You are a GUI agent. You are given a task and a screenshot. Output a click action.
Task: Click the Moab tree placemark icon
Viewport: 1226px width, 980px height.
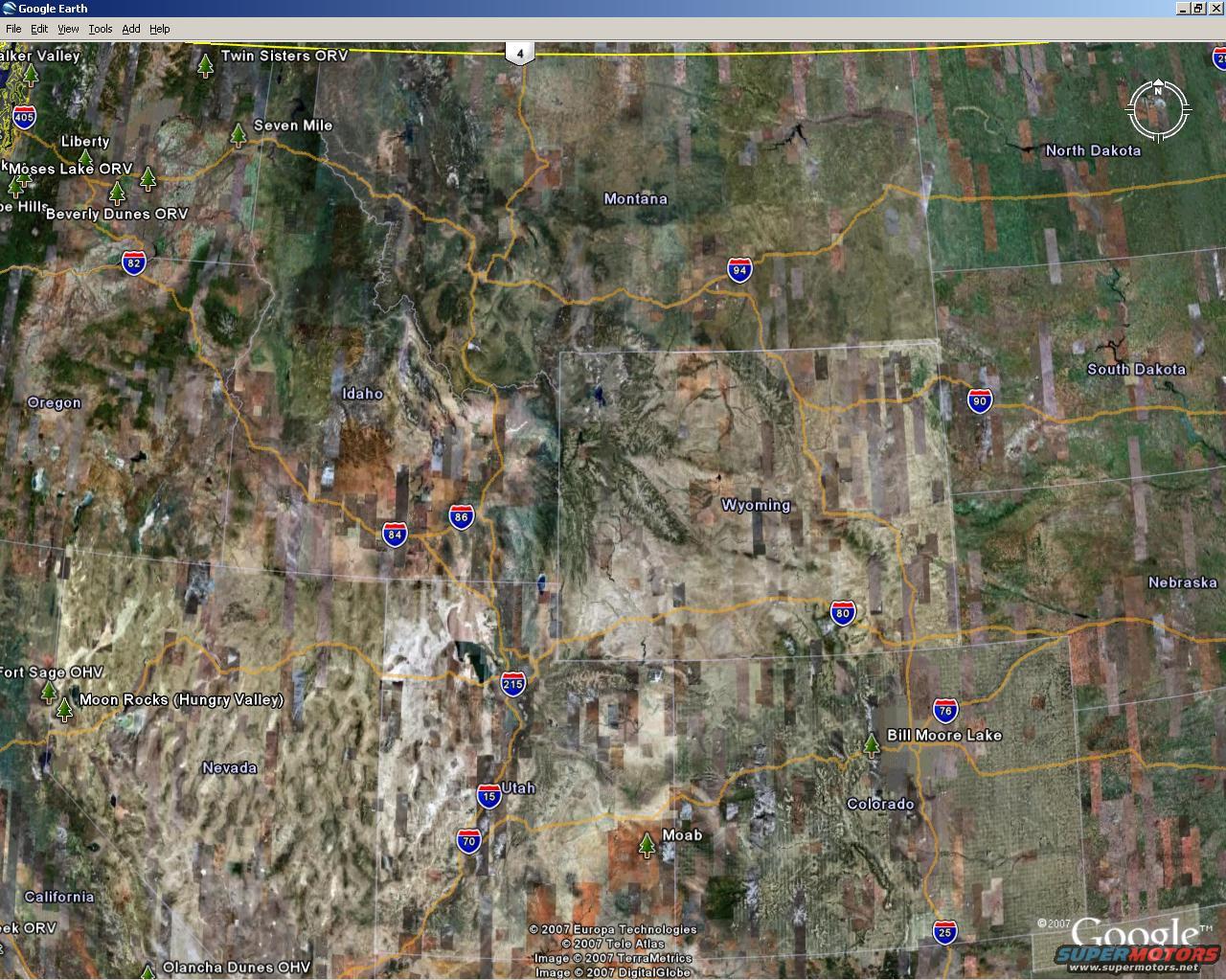pos(647,845)
